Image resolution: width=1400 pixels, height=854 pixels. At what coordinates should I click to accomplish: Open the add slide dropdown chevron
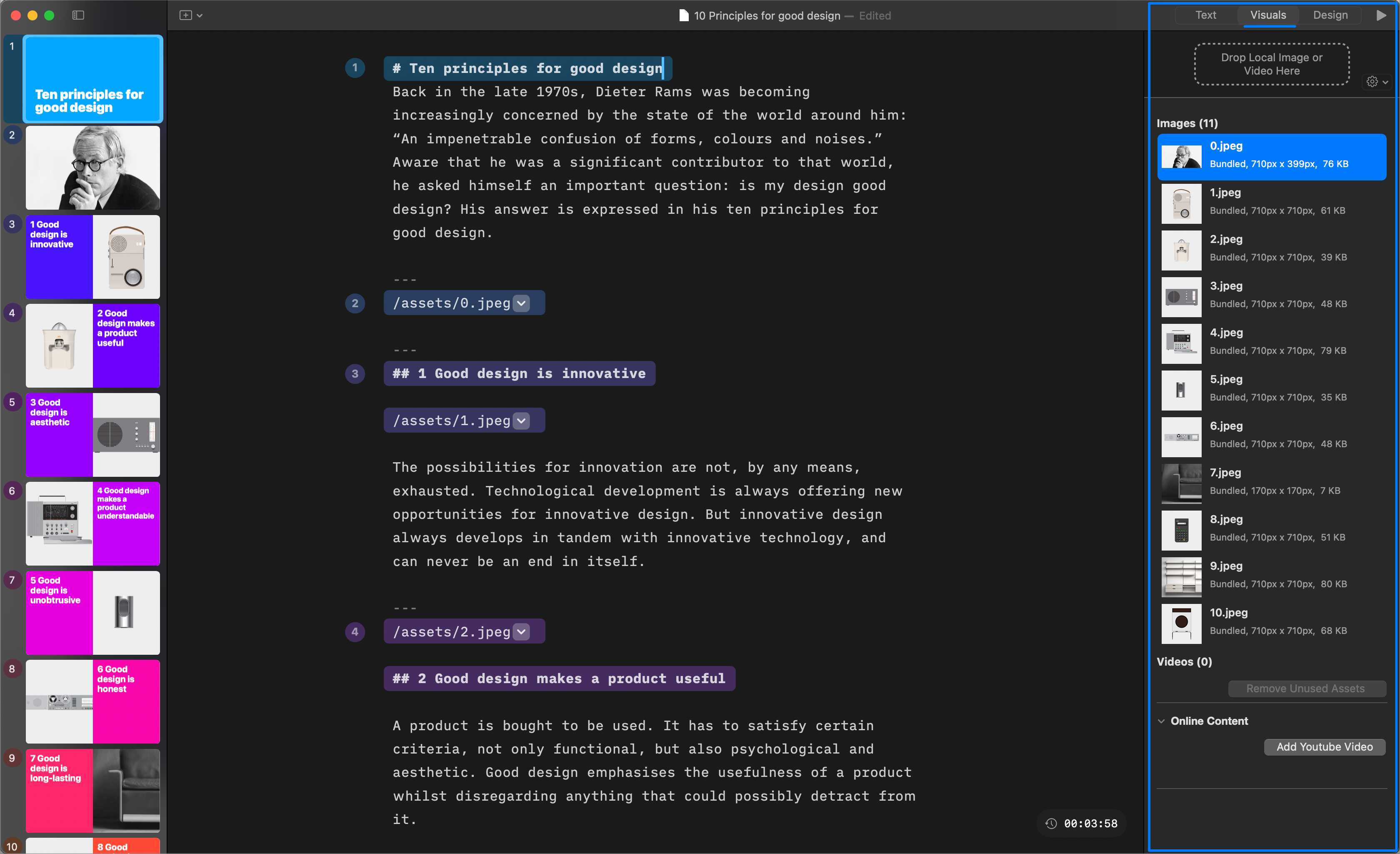(200, 16)
